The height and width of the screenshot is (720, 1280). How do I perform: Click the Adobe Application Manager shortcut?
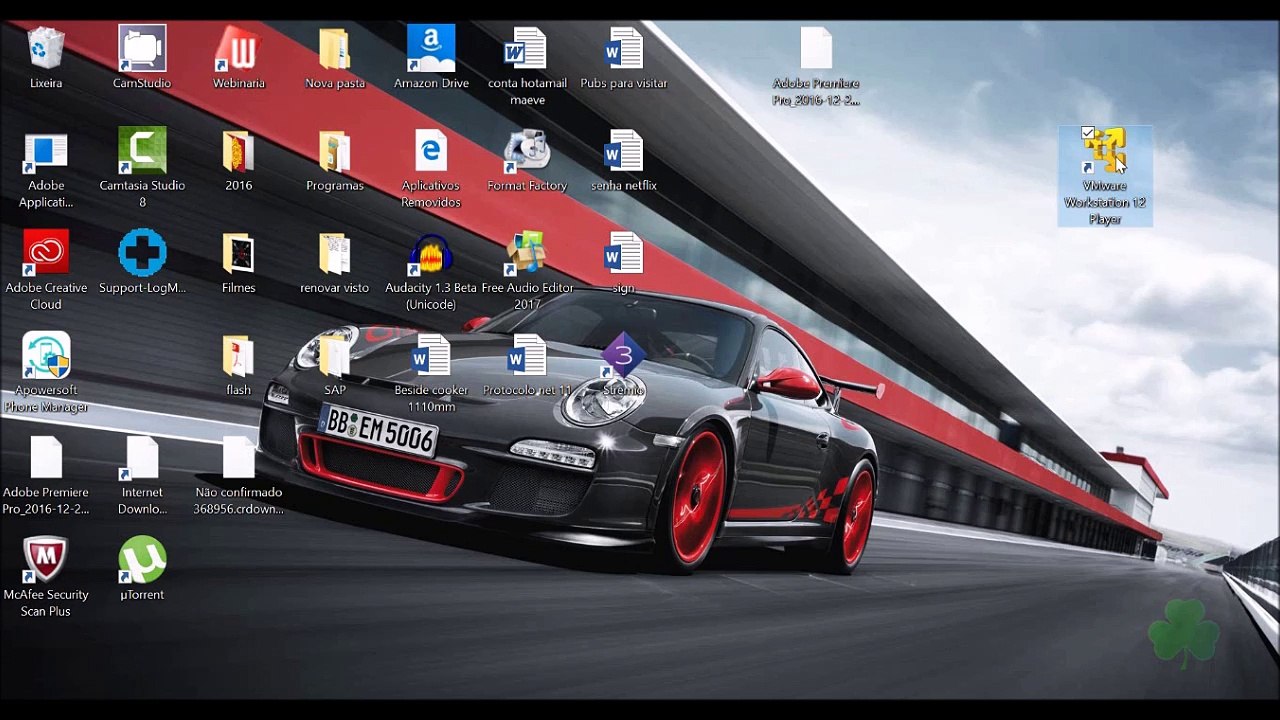46,151
